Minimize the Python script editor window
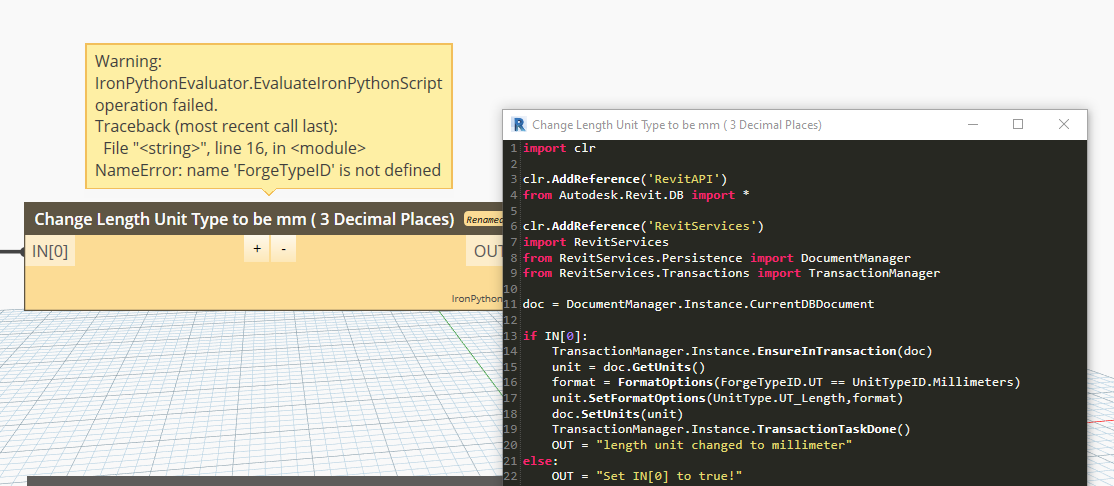This screenshot has width=1114, height=486. pos(972,124)
